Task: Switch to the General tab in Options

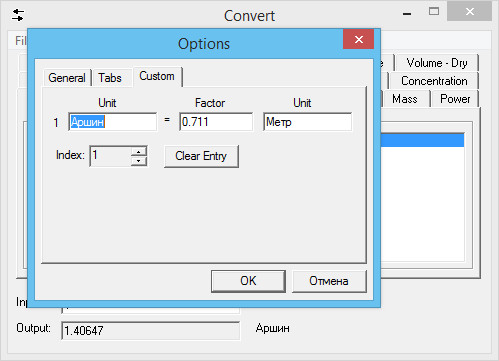Action: 67,78
